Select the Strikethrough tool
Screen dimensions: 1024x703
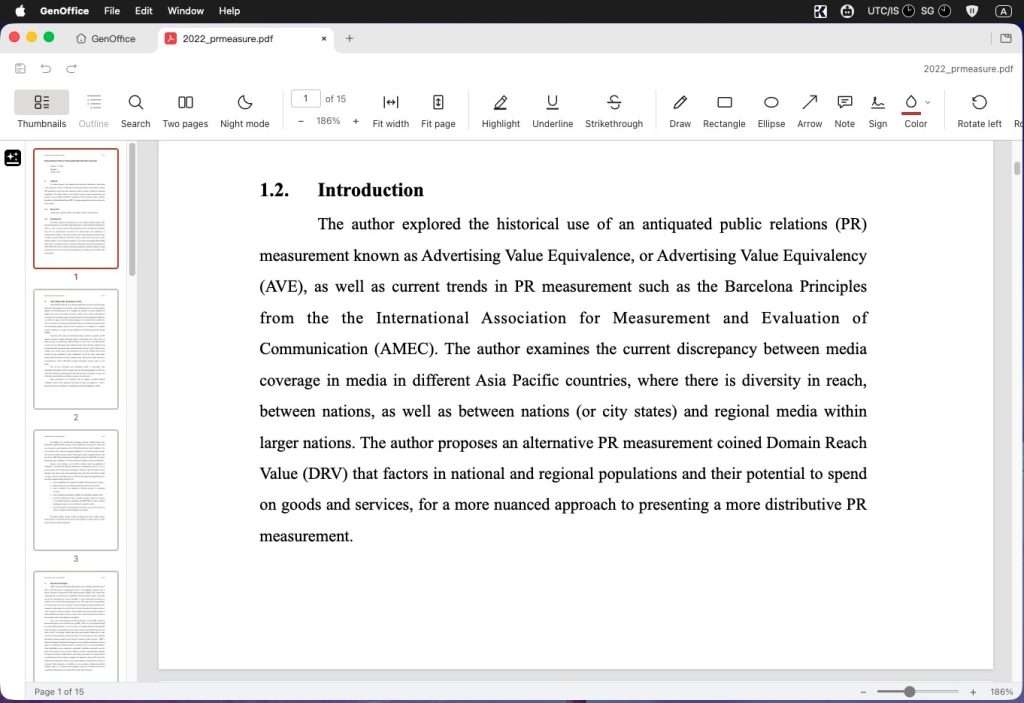click(x=613, y=110)
